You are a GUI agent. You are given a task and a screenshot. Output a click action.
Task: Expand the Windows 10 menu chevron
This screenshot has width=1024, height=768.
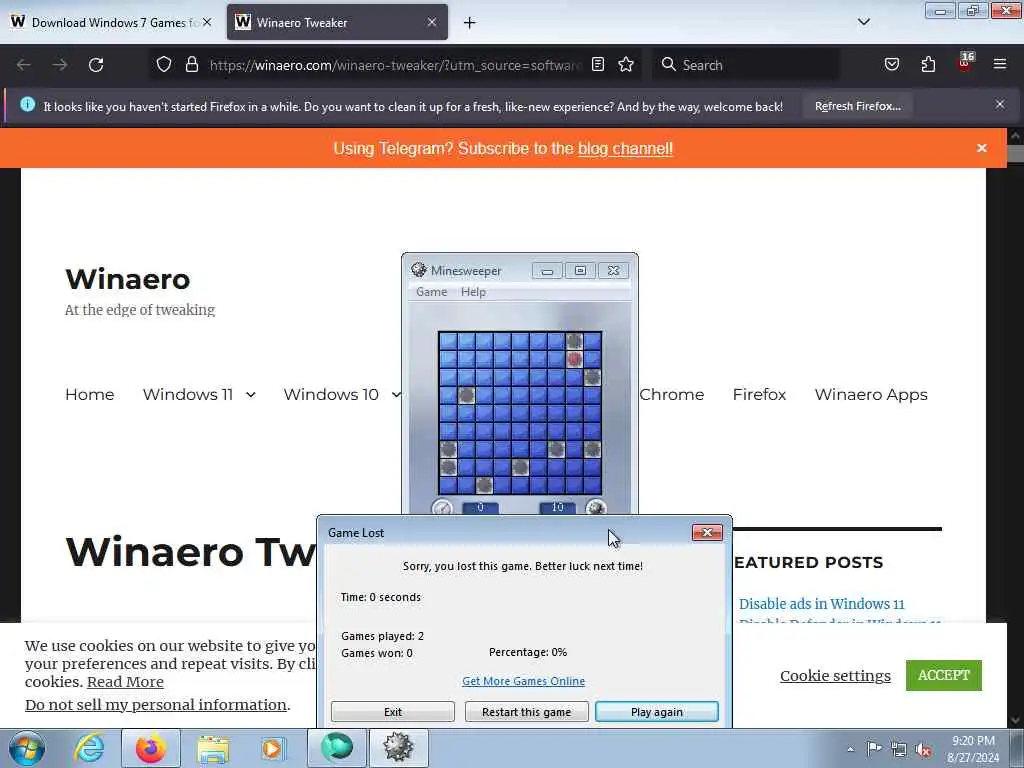396,394
